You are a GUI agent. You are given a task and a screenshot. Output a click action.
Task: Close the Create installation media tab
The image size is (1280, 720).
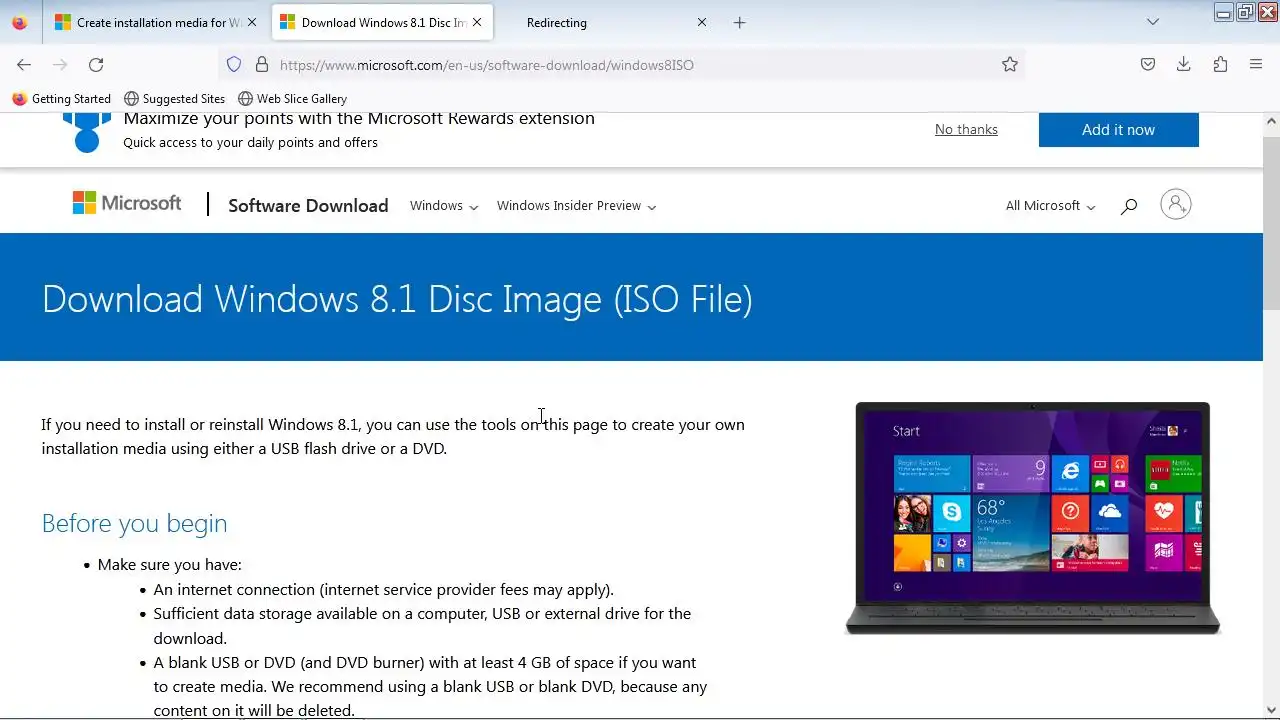(x=252, y=22)
